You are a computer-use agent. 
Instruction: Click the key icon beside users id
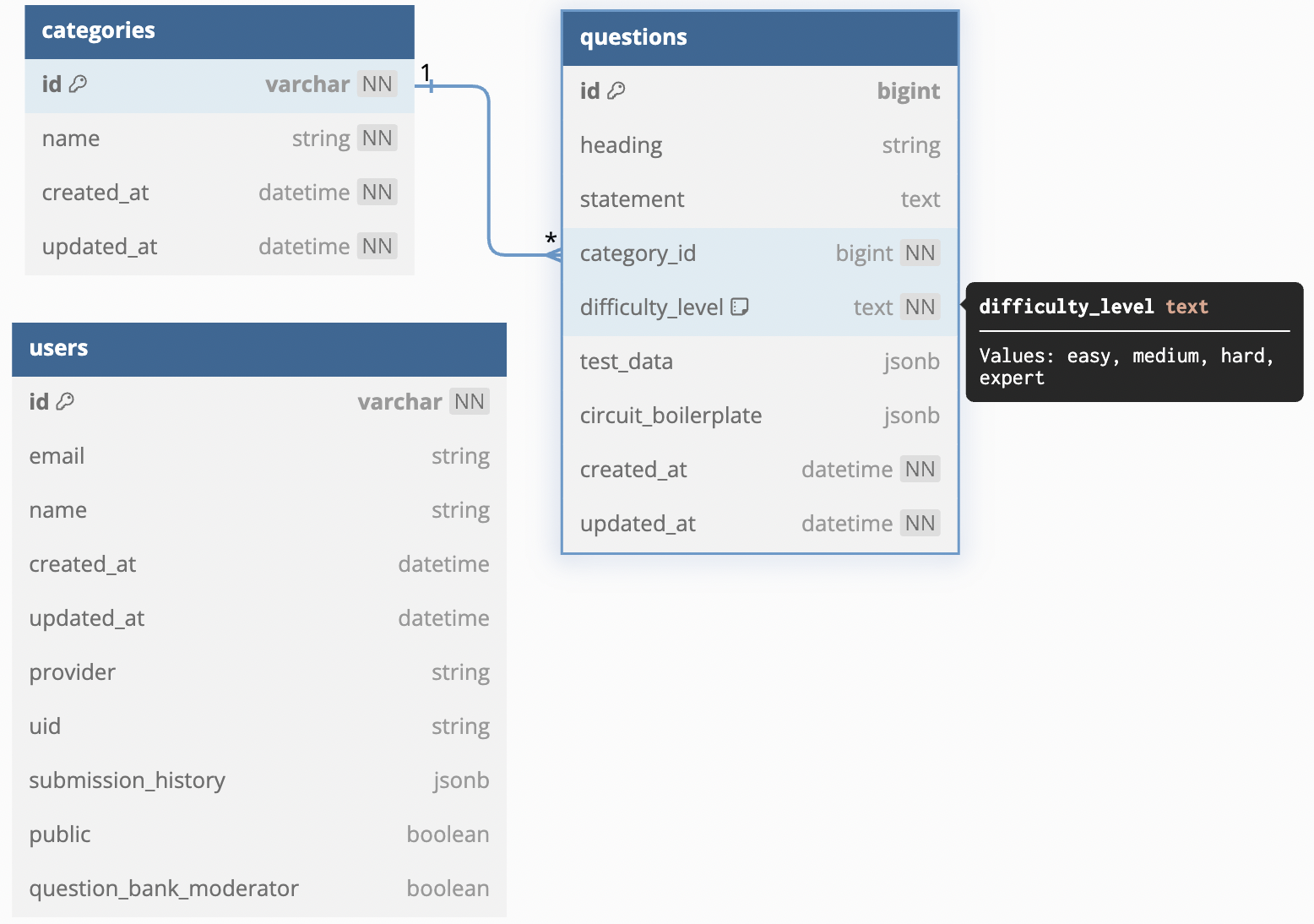(x=65, y=401)
